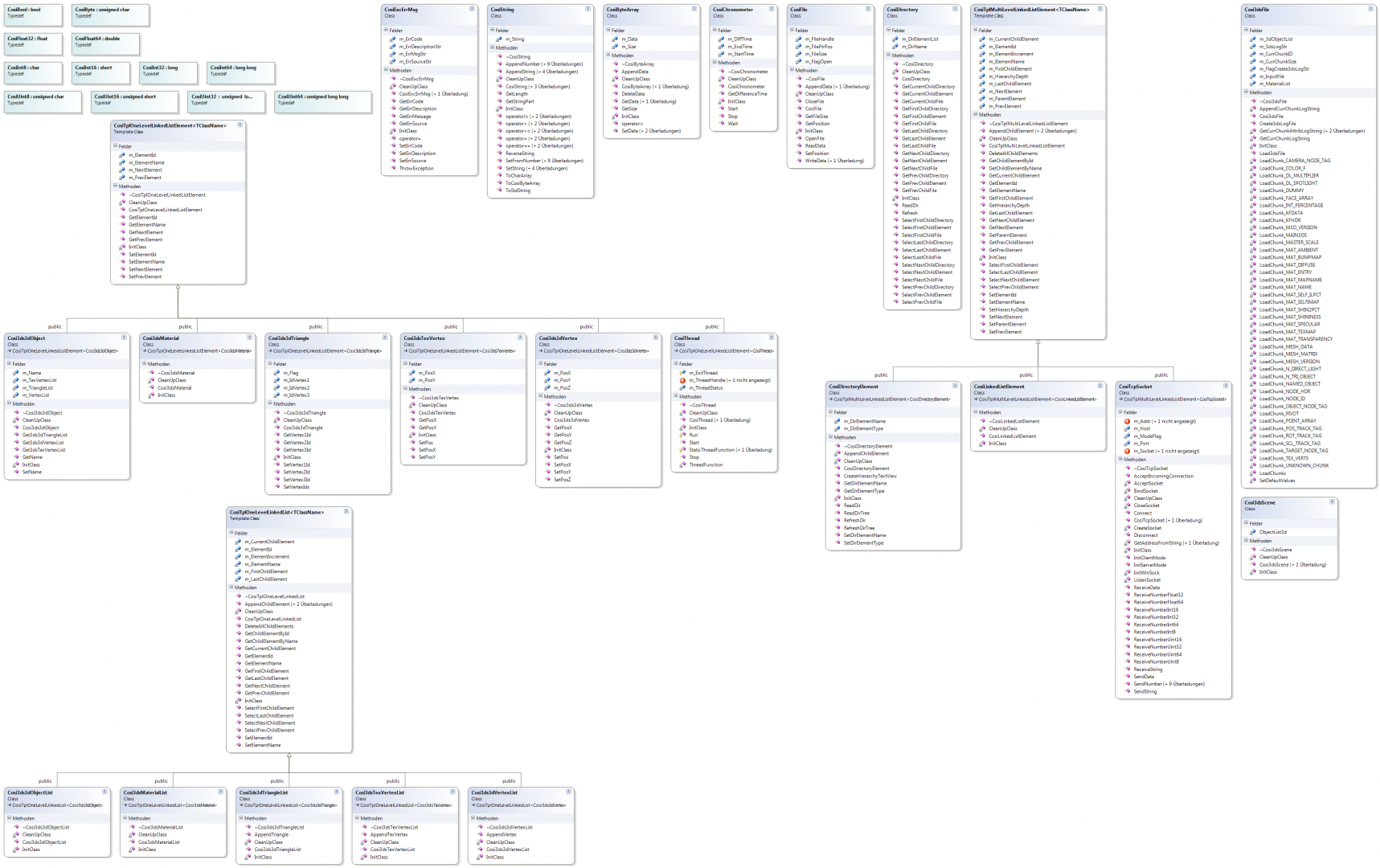
Task: Collapse the Methoden section in CosiTcpSocket
Action: (x=1120, y=460)
